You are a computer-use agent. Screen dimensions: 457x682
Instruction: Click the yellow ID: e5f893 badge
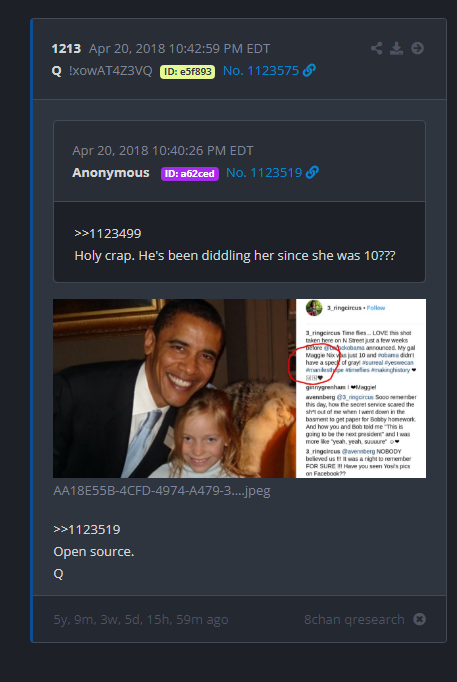tap(187, 71)
